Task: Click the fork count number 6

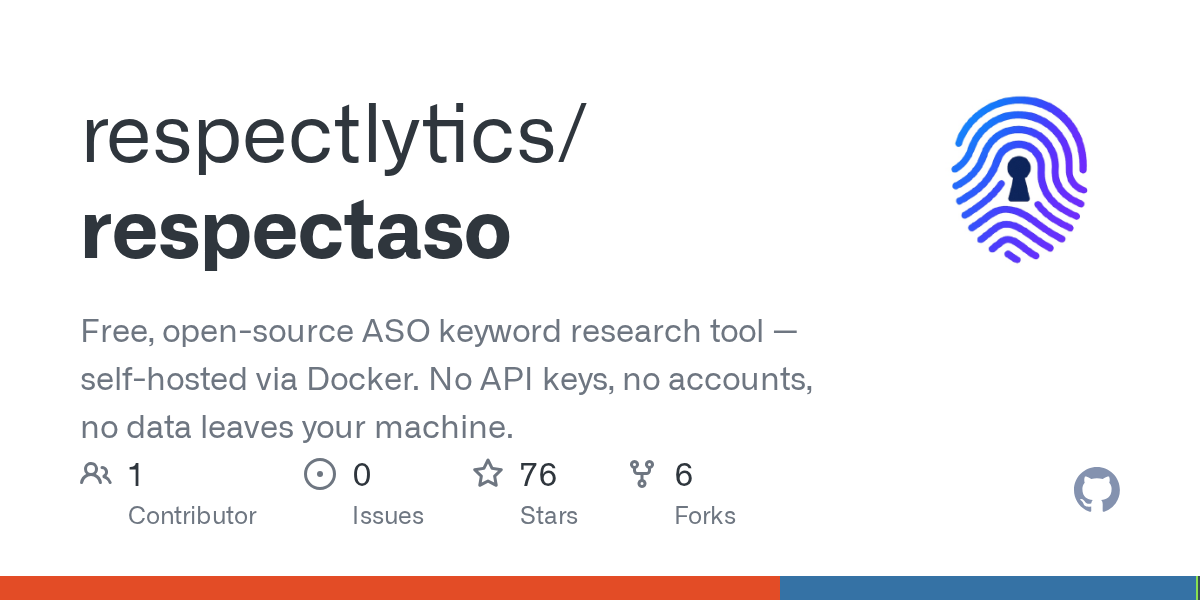Action: click(684, 474)
